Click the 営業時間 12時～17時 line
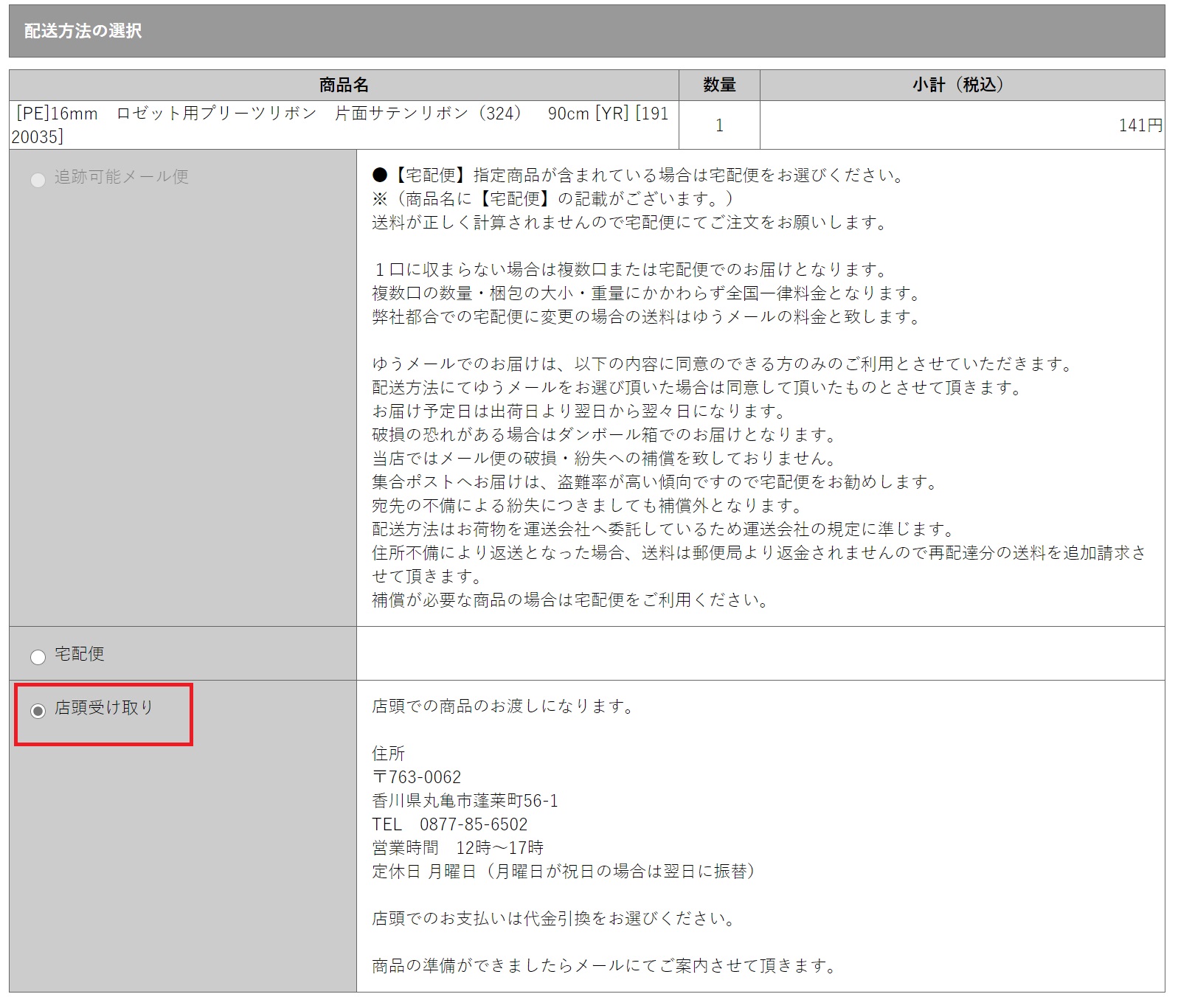The height and width of the screenshot is (1008, 1178). [x=458, y=848]
